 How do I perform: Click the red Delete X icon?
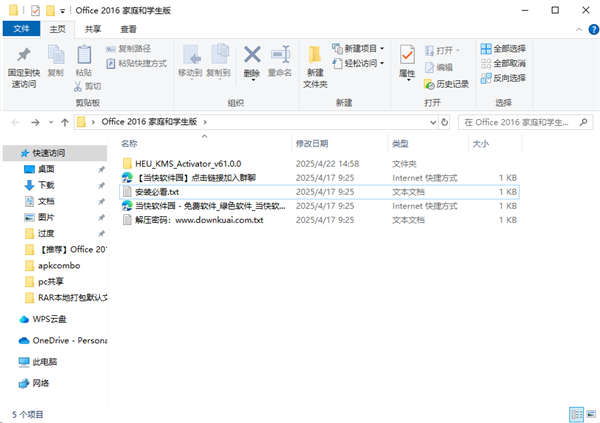[252, 54]
